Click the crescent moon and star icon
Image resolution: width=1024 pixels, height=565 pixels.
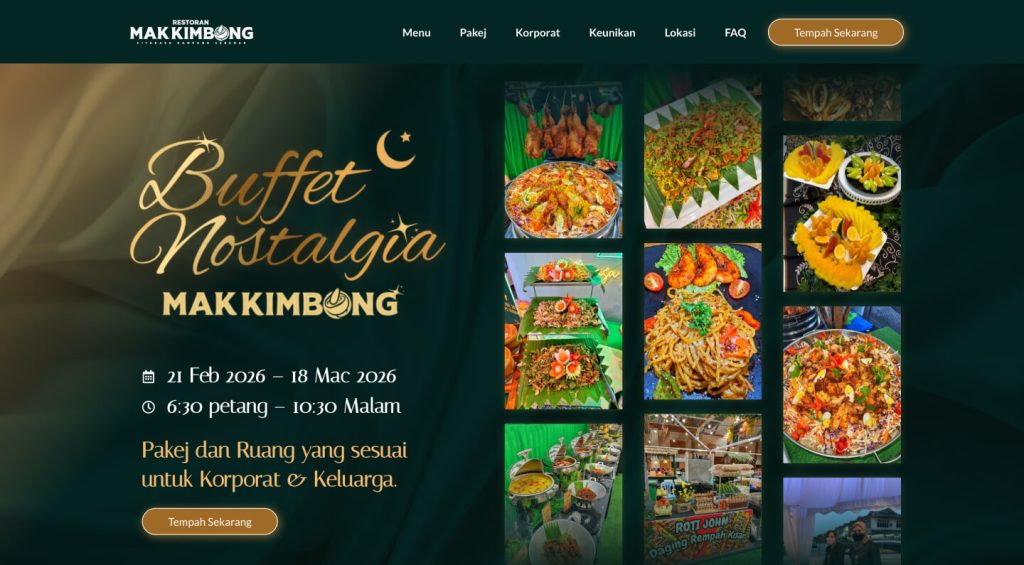[x=394, y=148]
